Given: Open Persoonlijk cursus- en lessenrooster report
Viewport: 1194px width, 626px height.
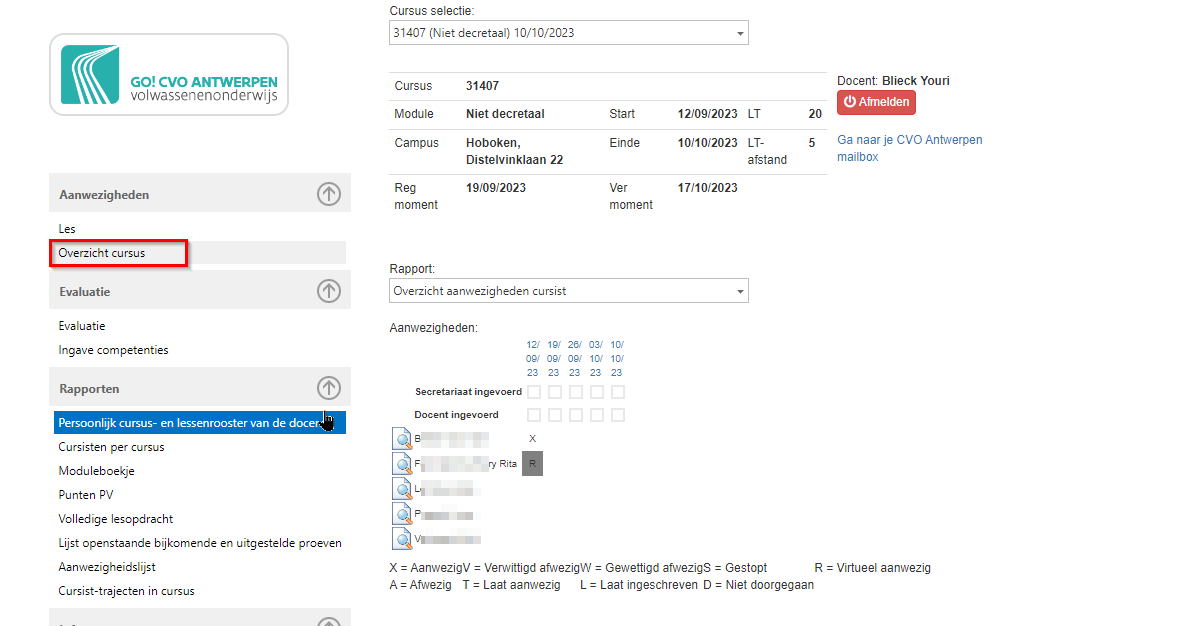Looking at the screenshot, I should point(200,423).
